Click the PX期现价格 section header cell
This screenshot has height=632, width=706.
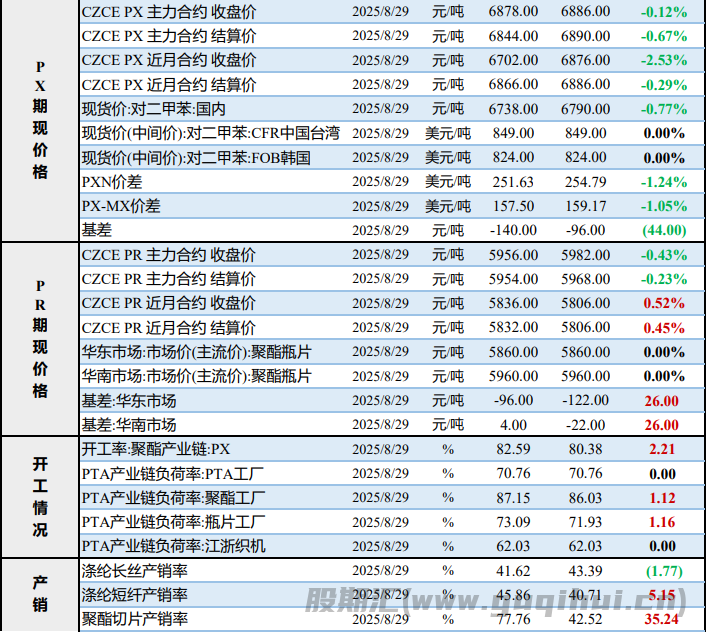click(x=40, y=120)
